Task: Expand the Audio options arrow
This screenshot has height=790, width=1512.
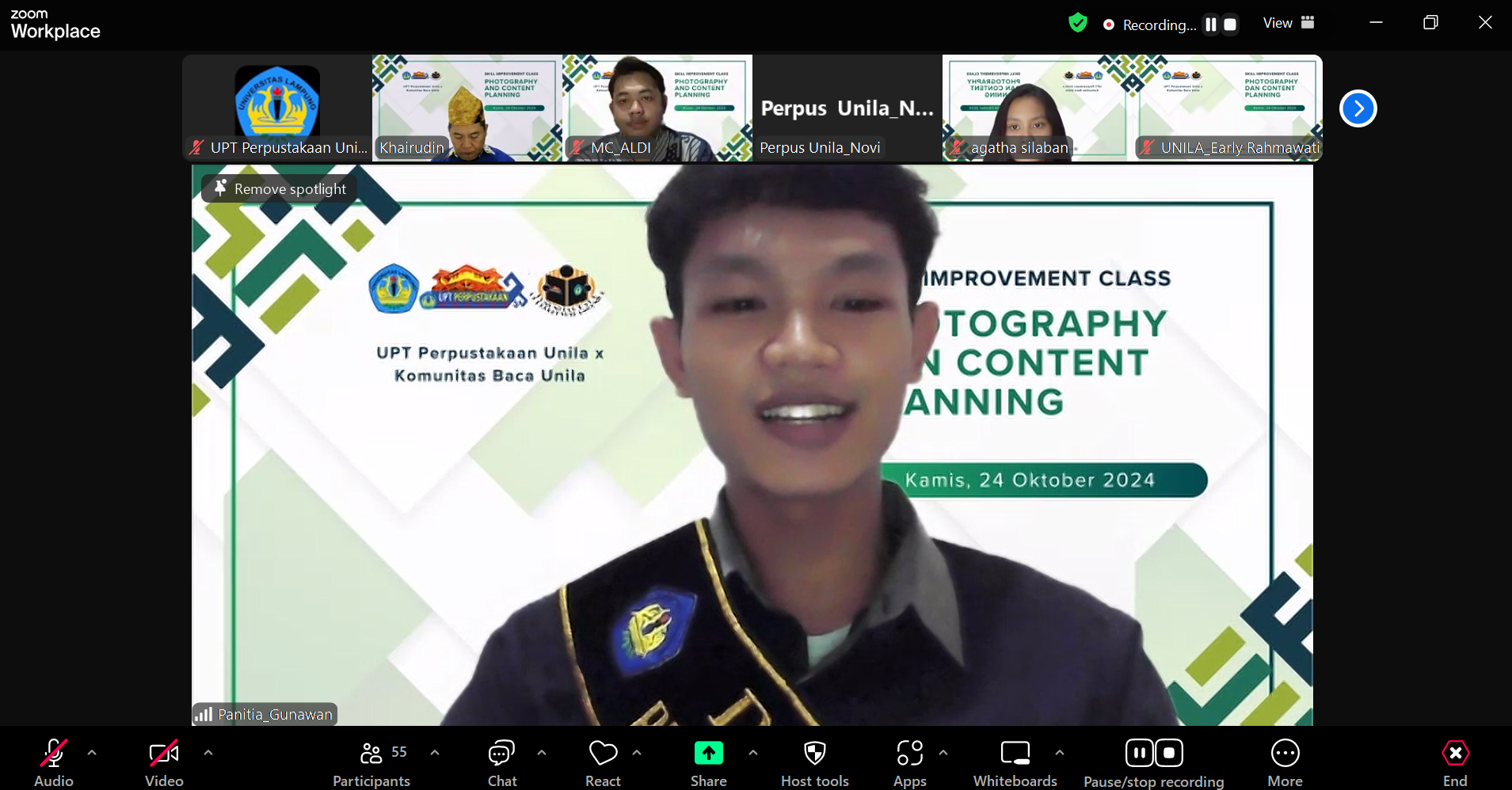Action: pyautogui.click(x=92, y=753)
